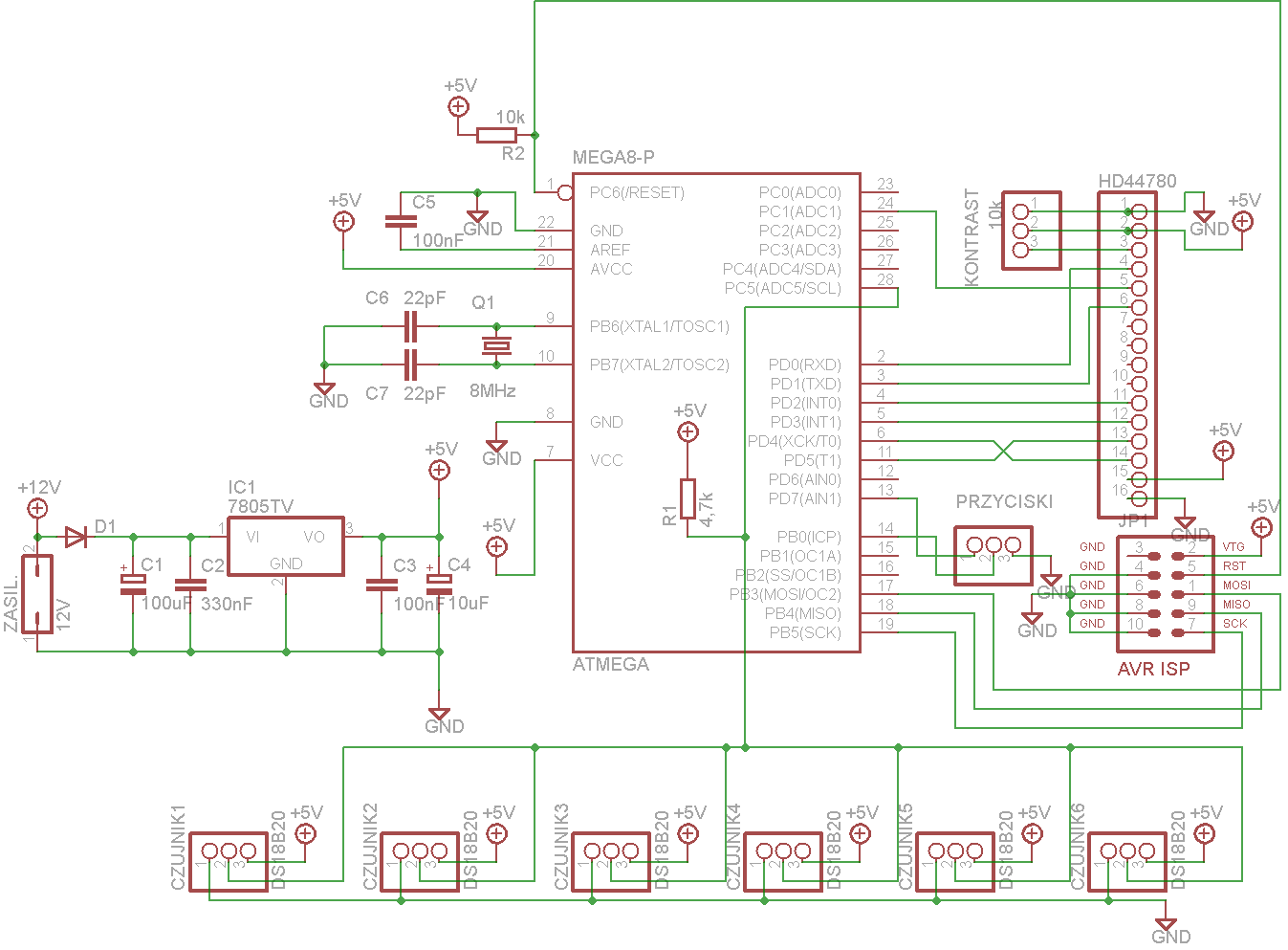Click the +12V supply symbol
Image resolution: width=1288 pixels, height=950 pixels.
tap(37, 508)
